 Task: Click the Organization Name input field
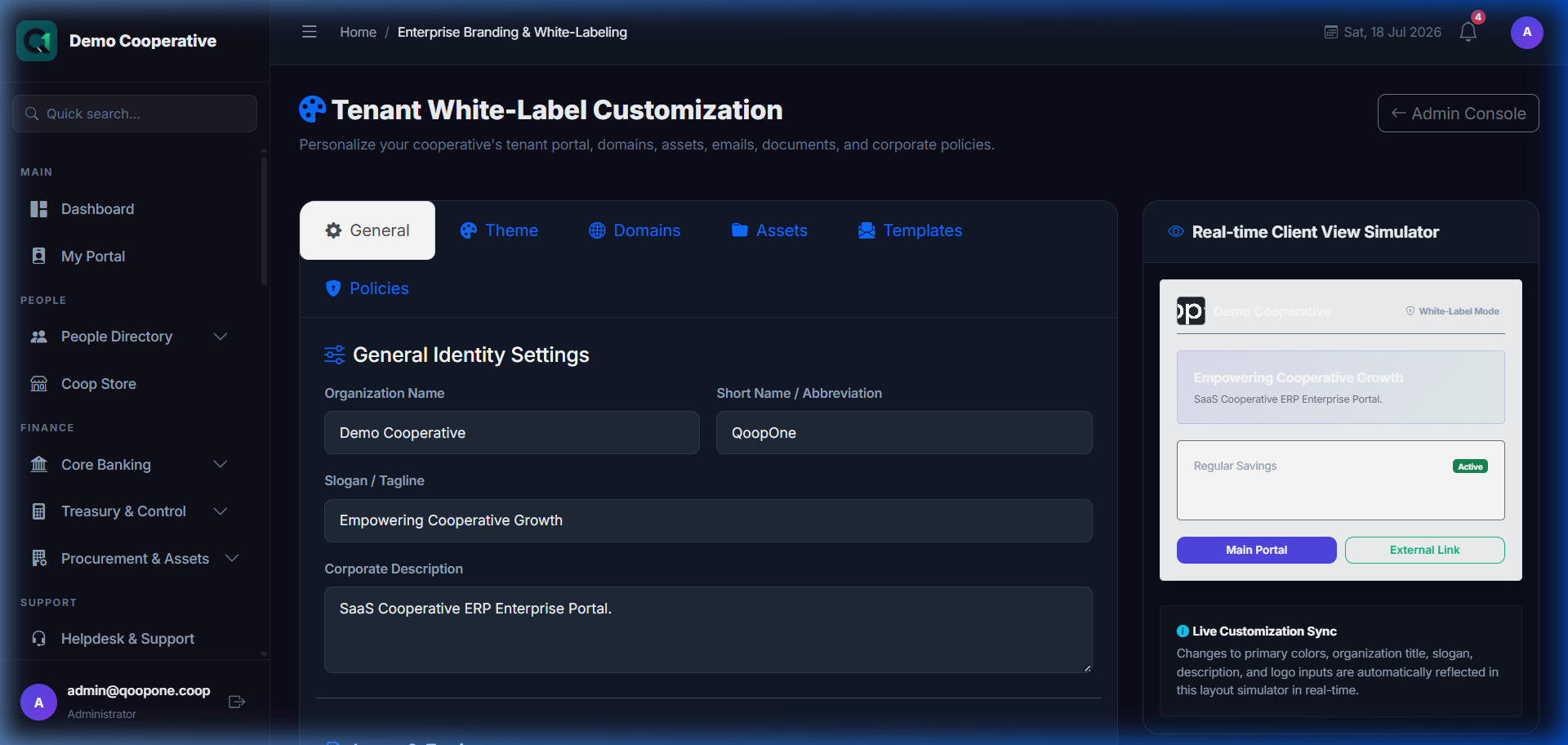(x=512, y=432)
